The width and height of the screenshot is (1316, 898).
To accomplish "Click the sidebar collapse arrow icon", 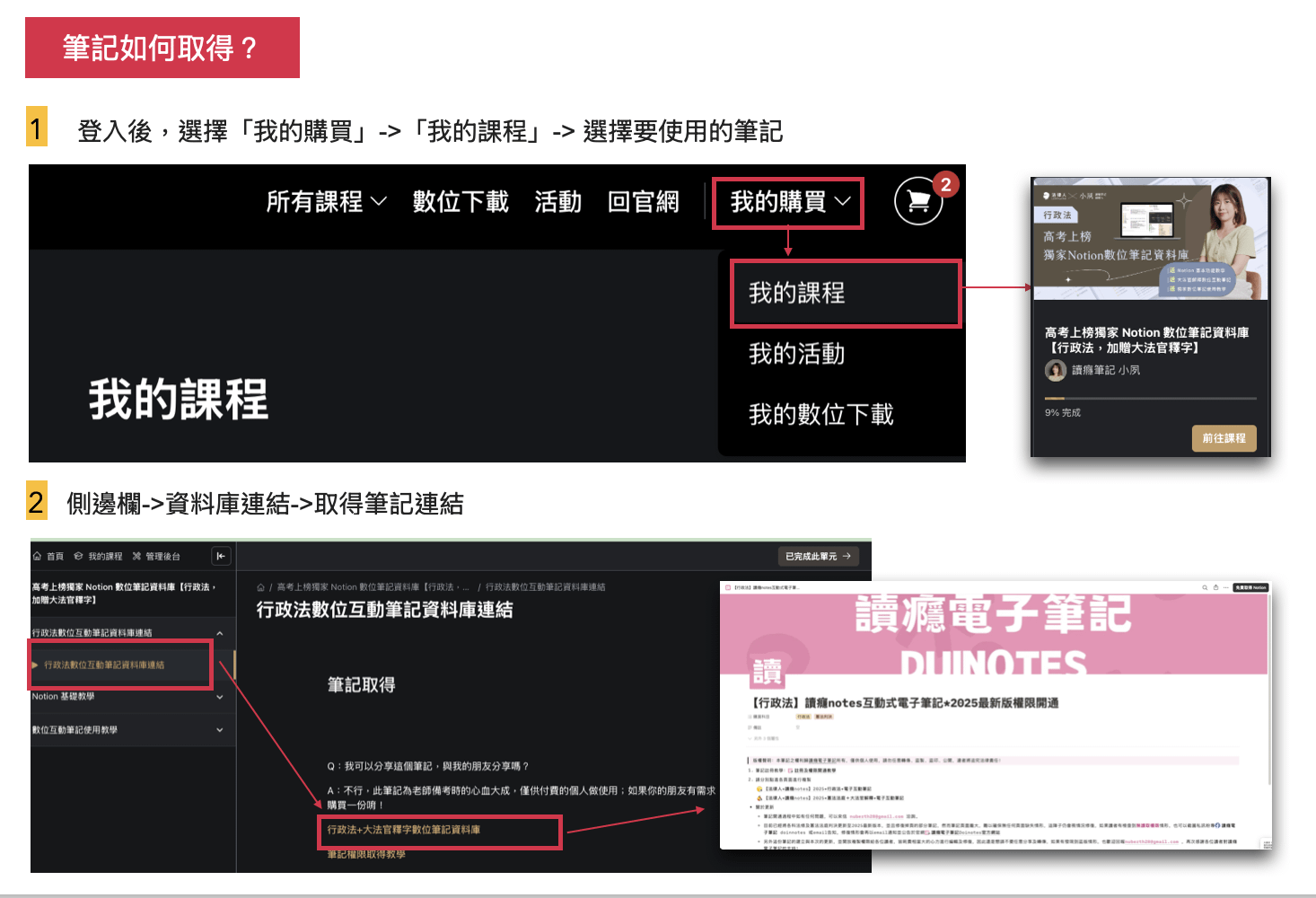I will [x=221, y=556].
